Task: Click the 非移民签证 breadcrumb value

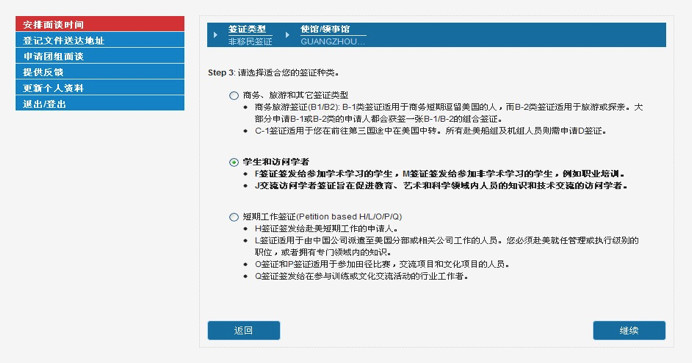Action: (250, 41)
